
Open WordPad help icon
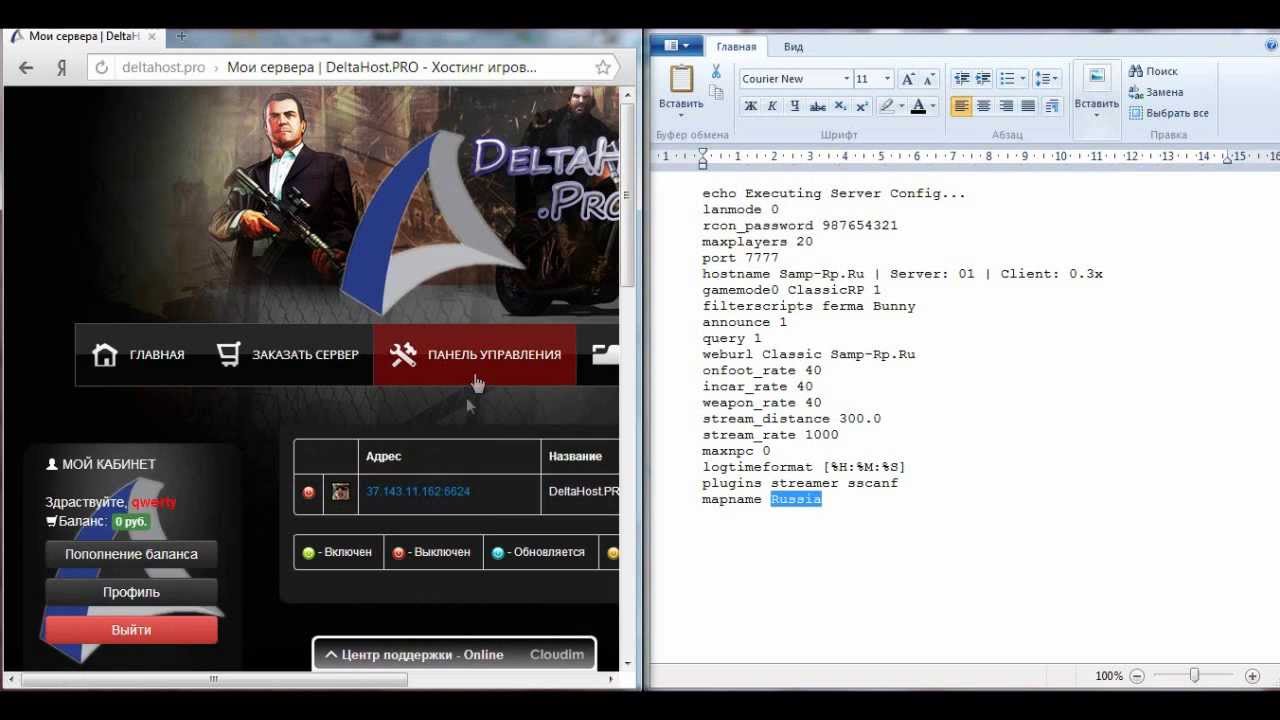coord(1271,46)
